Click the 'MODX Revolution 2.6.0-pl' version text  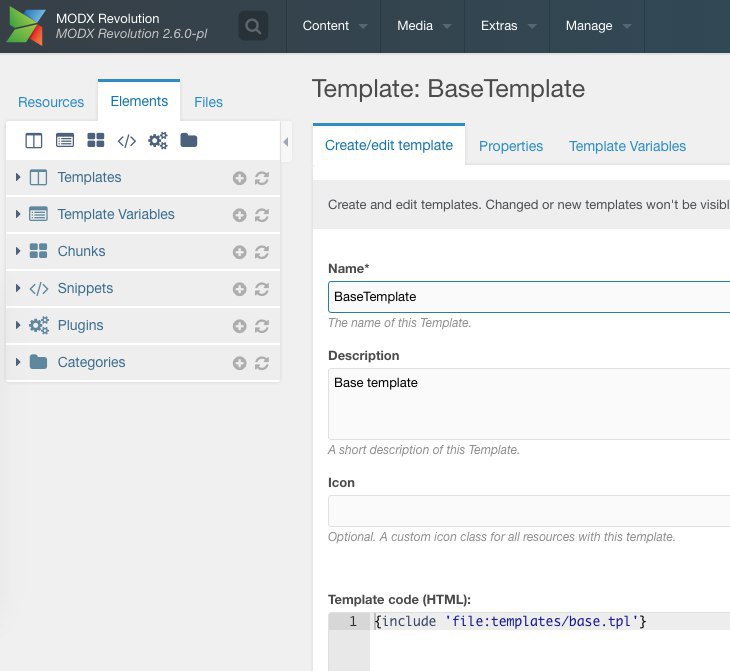(132, 34)
